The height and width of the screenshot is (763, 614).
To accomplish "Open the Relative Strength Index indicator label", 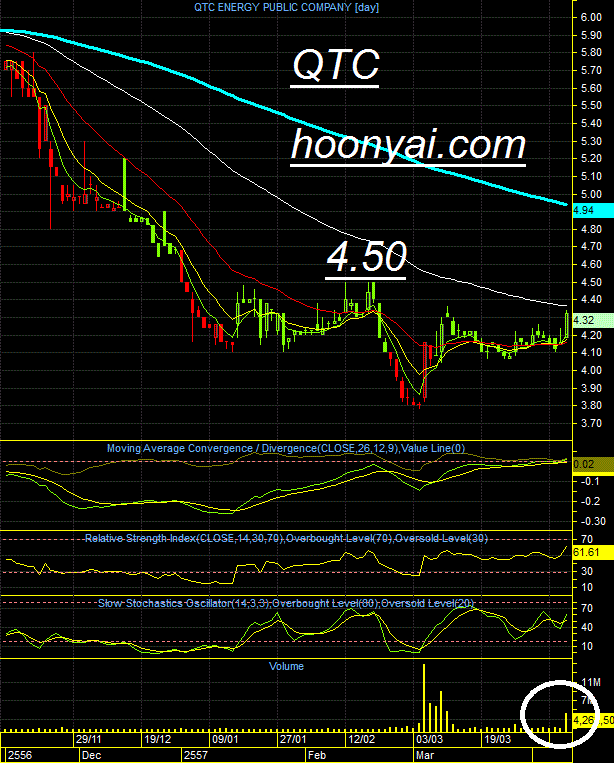I will (x=286, y=539).
